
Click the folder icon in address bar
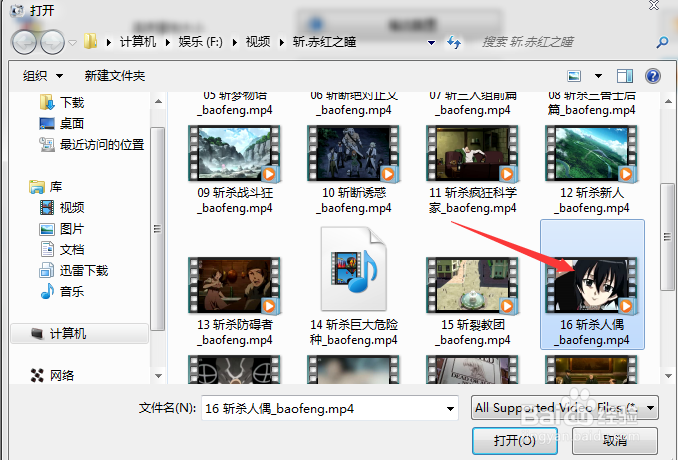coord(90,42)
